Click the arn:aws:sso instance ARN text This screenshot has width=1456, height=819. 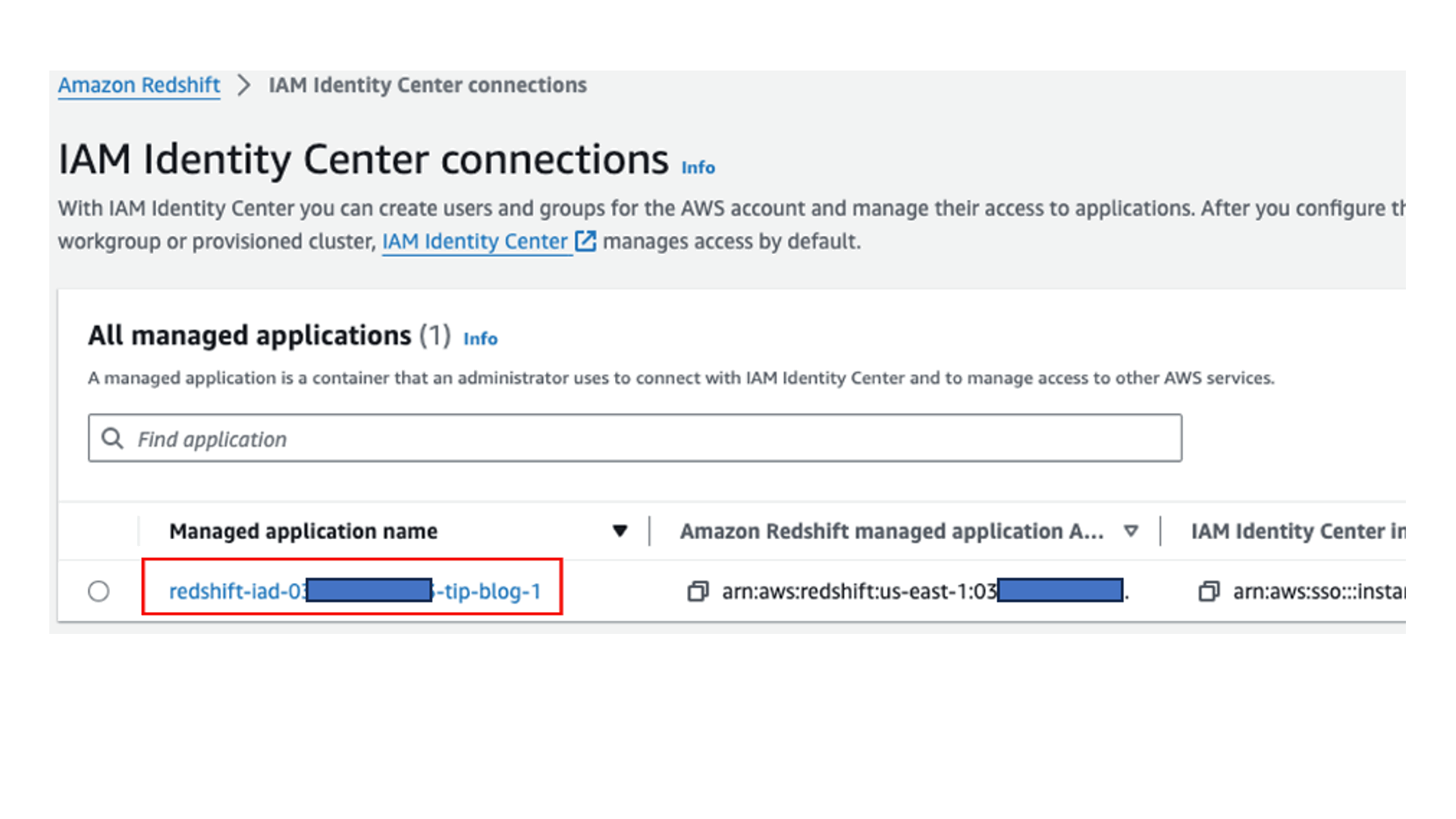(1318, 591)
